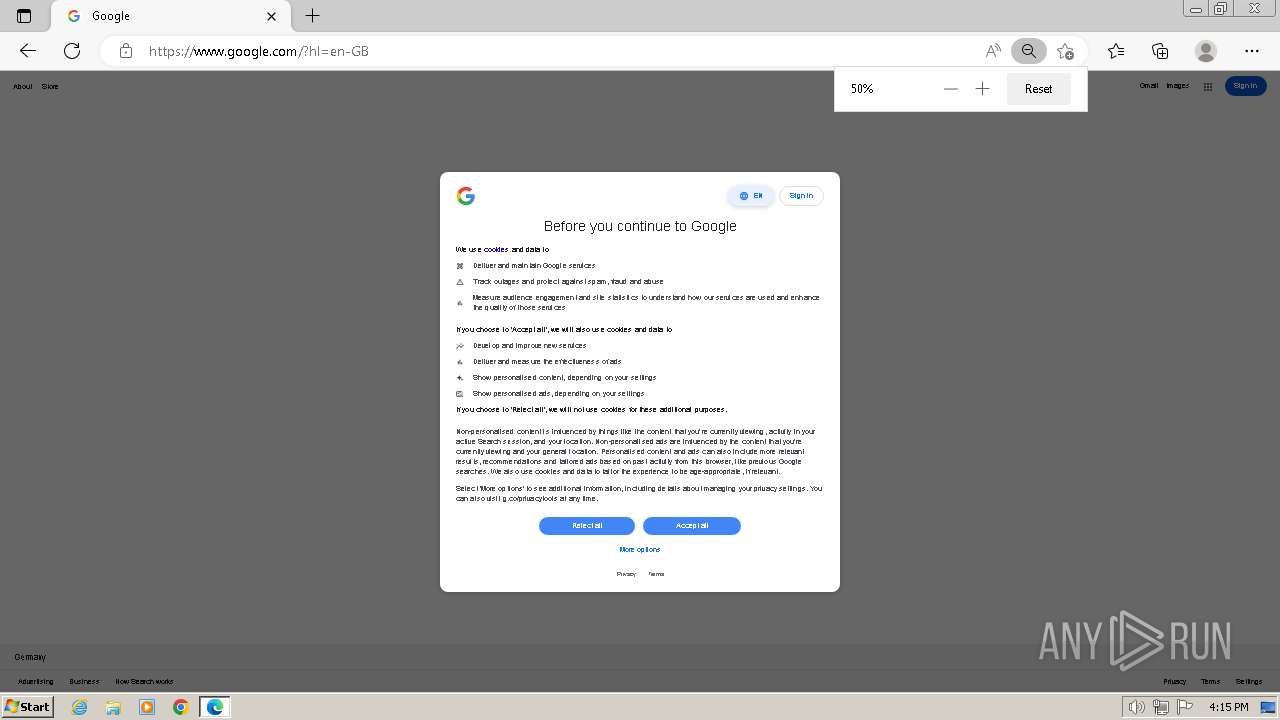Image resolution: width=1280 pixels, height=720 pixels.
Task: Click the cookies link in dialog
Action: 496,249
